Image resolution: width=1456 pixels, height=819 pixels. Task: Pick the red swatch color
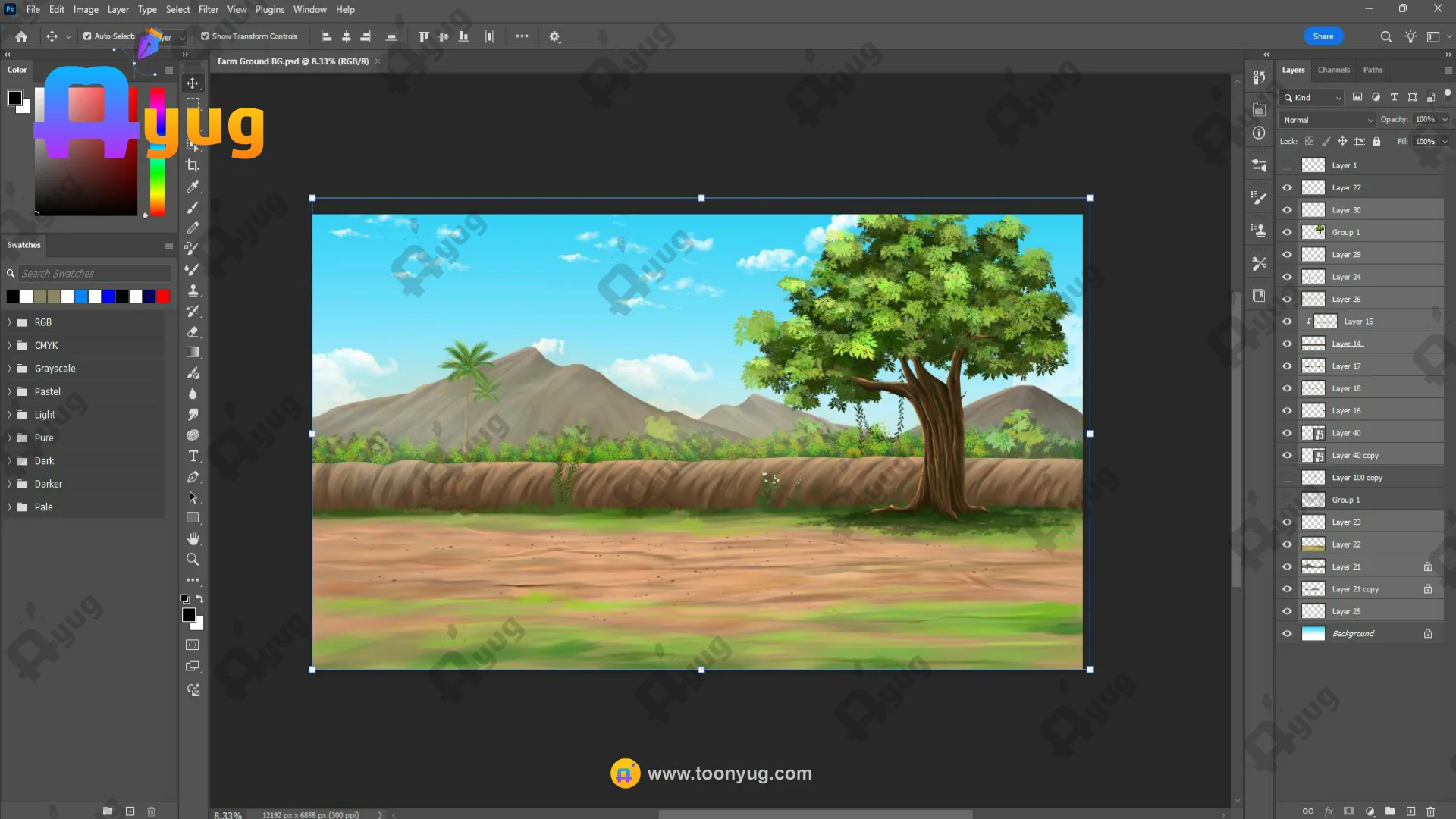(x=163, y=297)
